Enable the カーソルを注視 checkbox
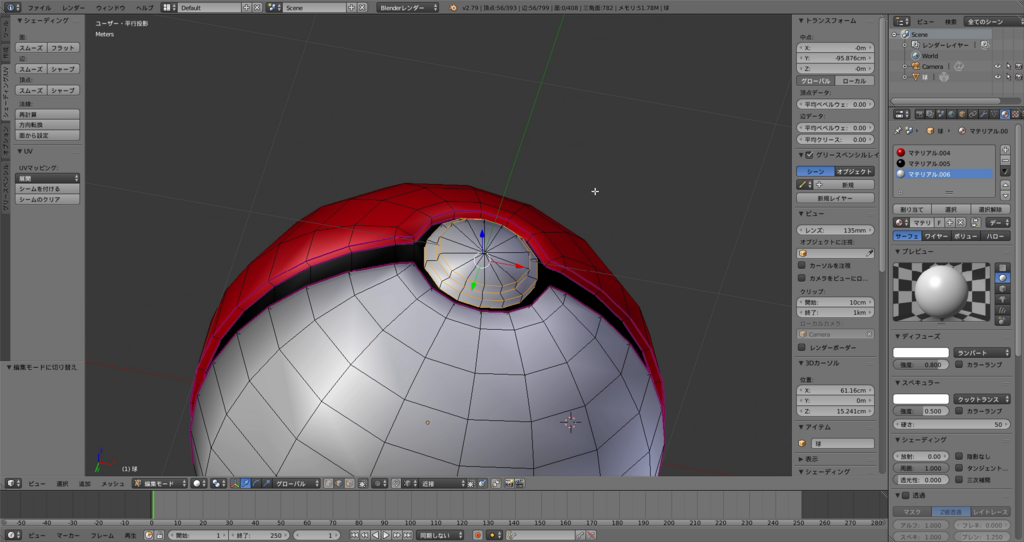 coord(802,265)
